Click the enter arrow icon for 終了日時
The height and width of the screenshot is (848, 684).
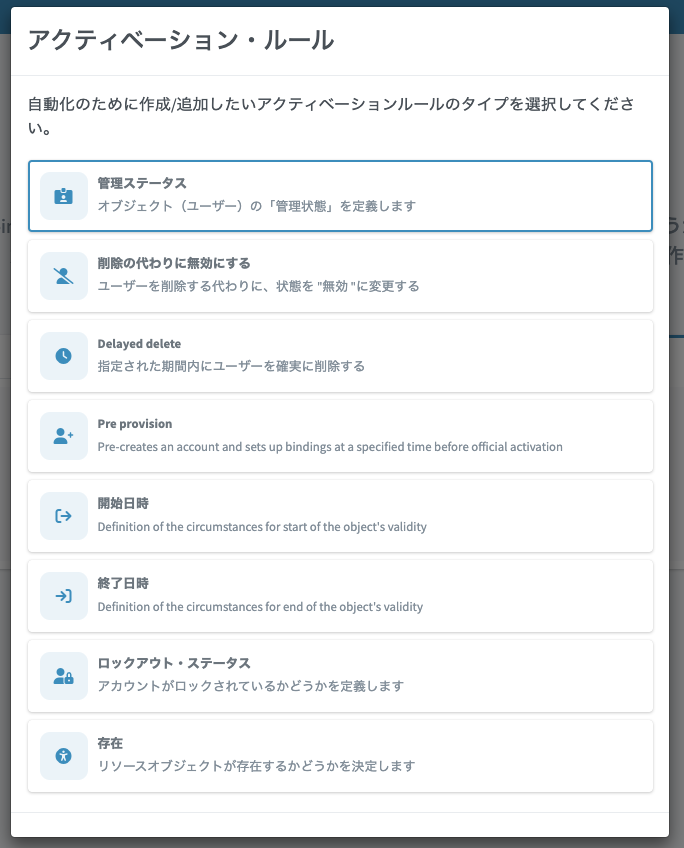coord(64,596)
